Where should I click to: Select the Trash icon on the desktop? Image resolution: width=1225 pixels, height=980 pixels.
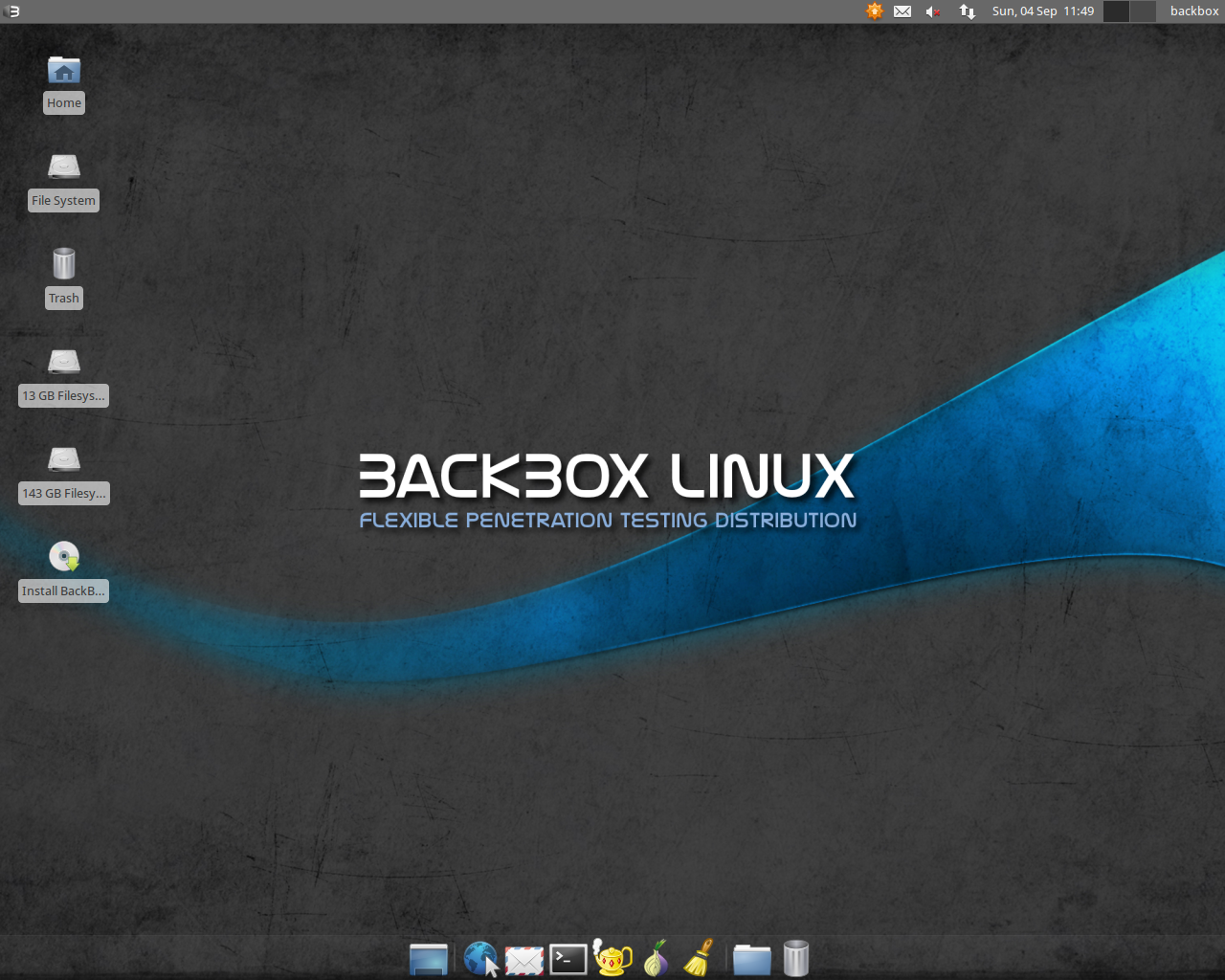click(64, 263)
